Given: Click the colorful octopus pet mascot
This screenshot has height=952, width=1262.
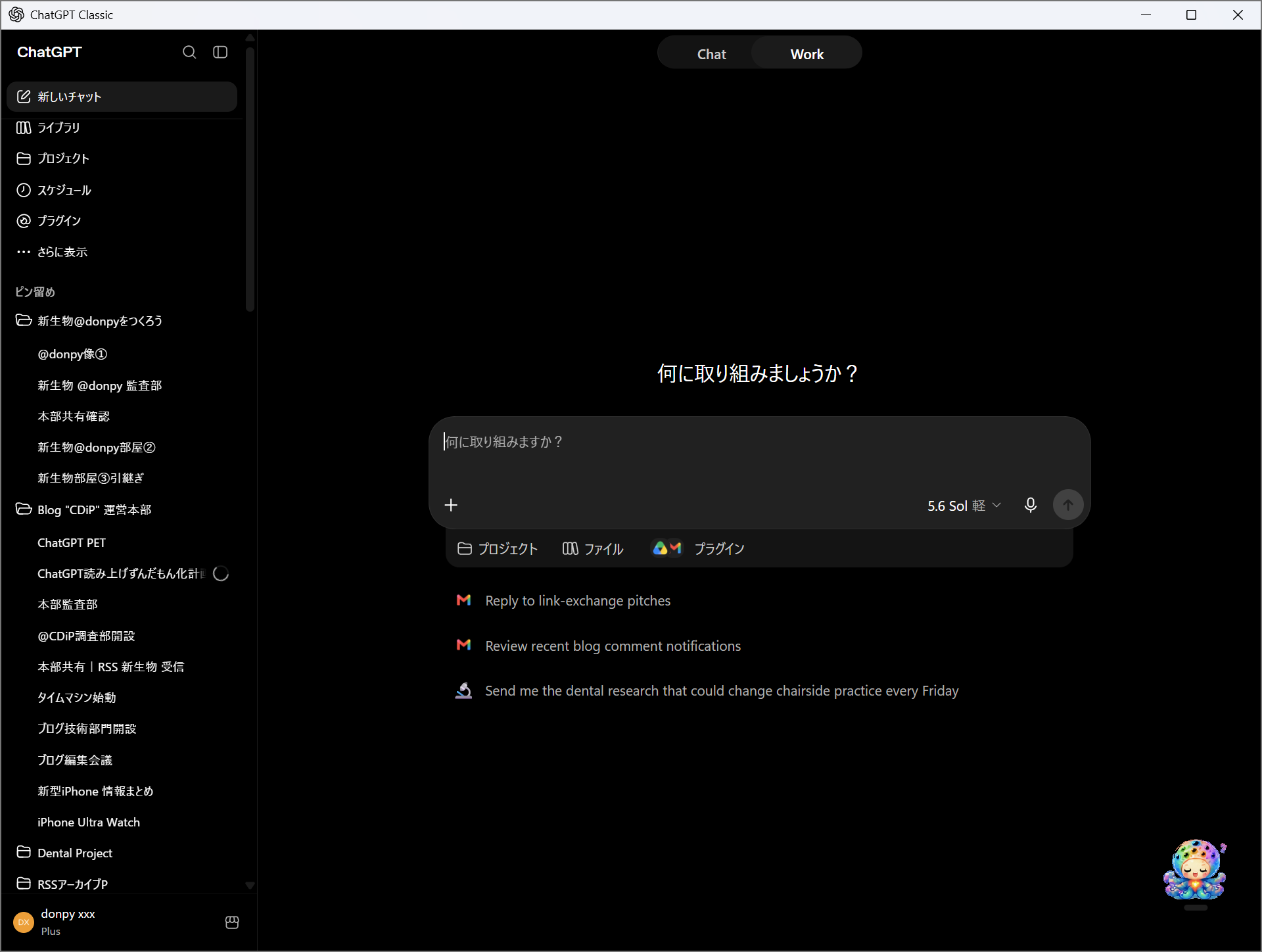Looking at the screenshot, I should pos(1195,869).
